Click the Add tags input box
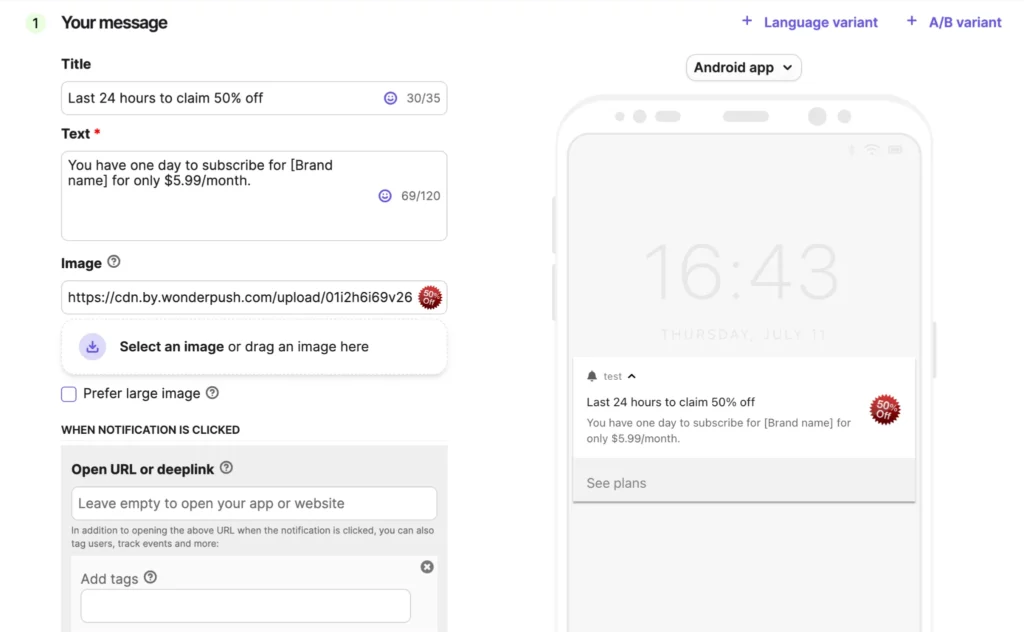Viewport: 1024px width, 632px height. click(x=245, y=606)
